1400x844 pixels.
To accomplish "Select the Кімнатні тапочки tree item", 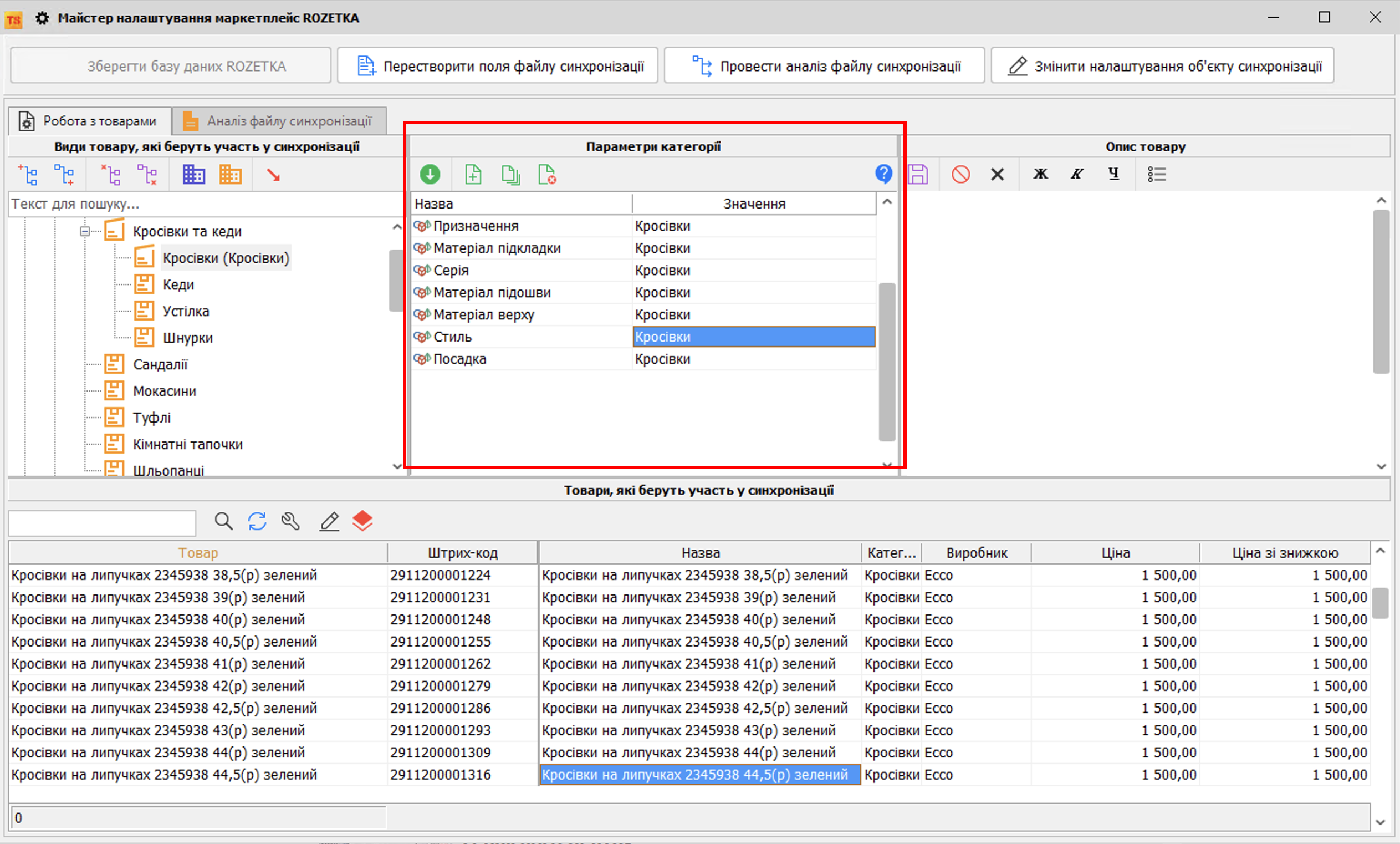I will 187,444.
